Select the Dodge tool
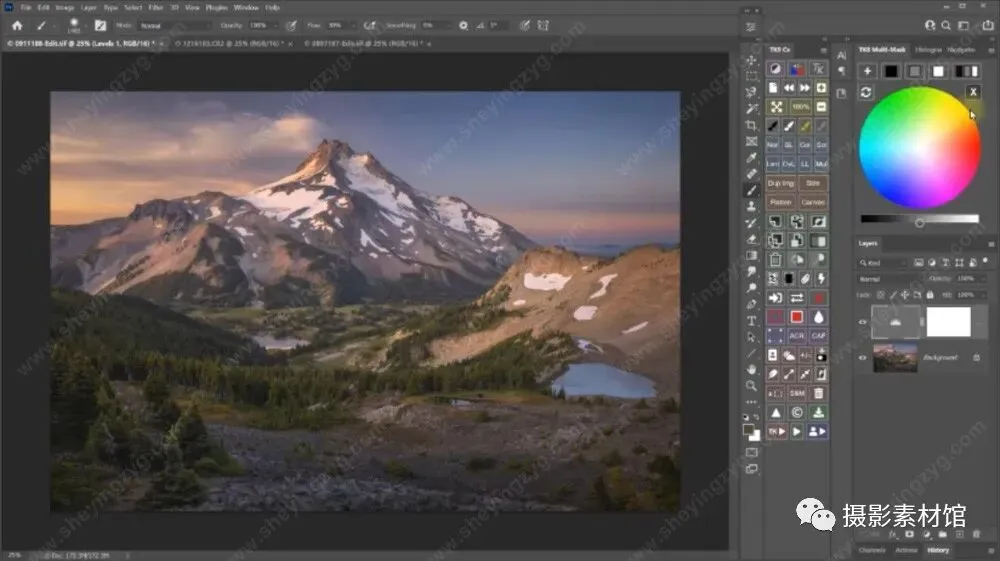Image resolution: width=1000 pixels, height=561 pixels. [752, 288]
